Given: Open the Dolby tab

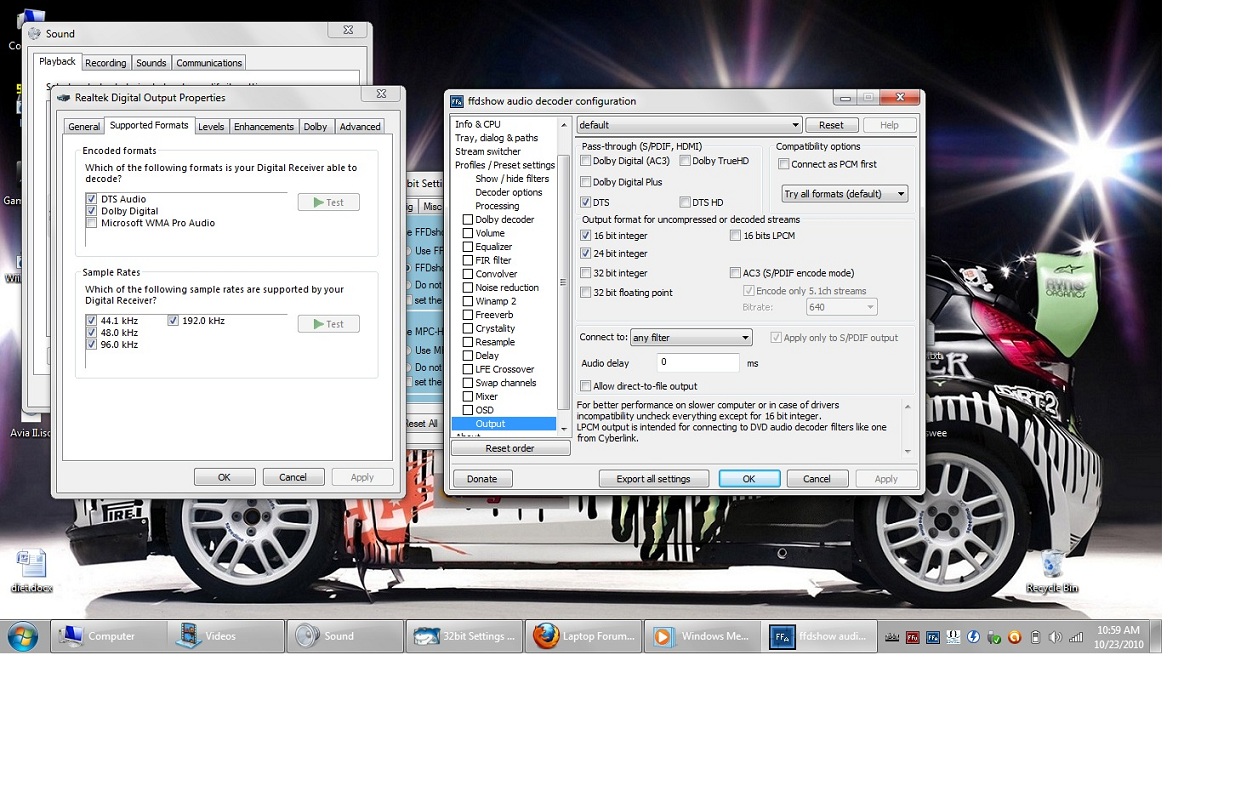Looking at the screenshot, I should pyautogui.click(x=316, y=127).
